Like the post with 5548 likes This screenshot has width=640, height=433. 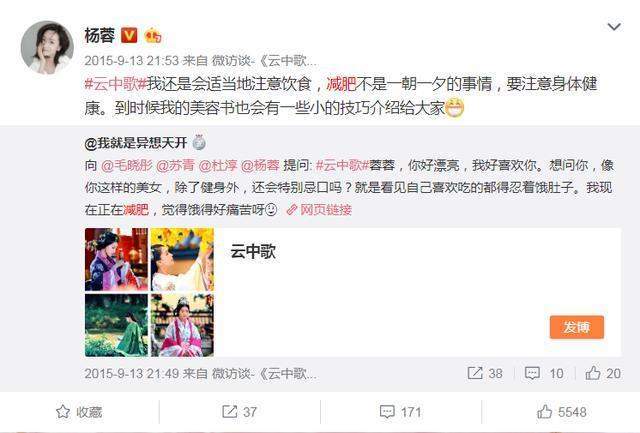tap(562, 411)
